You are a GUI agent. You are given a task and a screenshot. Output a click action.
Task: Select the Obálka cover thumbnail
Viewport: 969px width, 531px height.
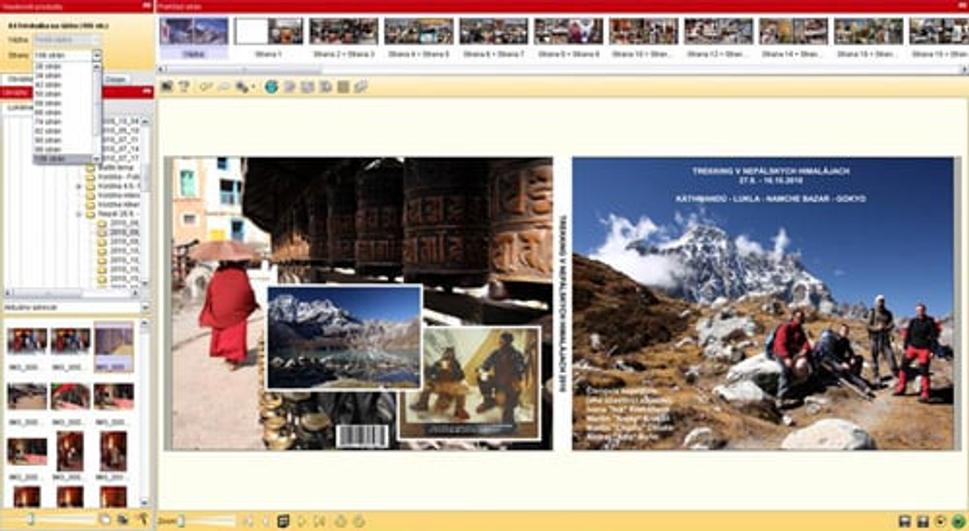(x=194, y=37)
